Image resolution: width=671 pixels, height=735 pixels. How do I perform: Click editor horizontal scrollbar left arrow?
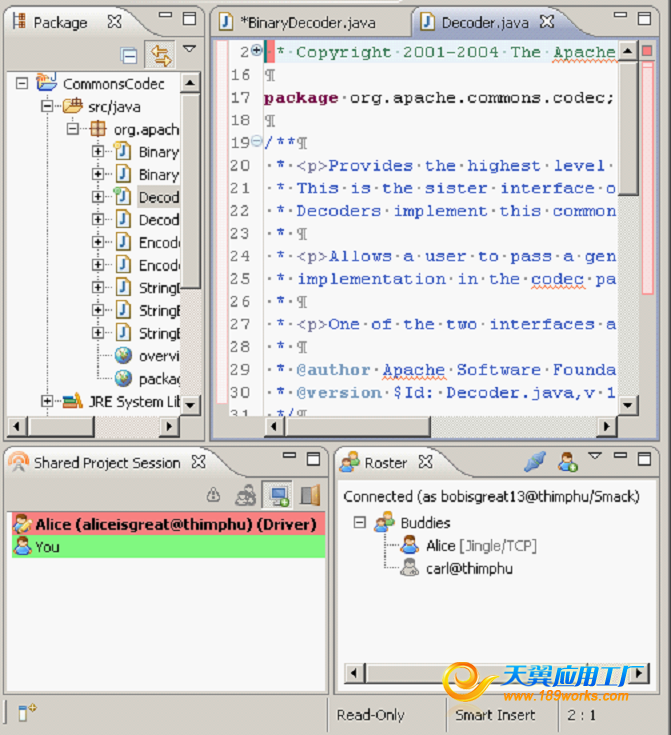(274, 426)
